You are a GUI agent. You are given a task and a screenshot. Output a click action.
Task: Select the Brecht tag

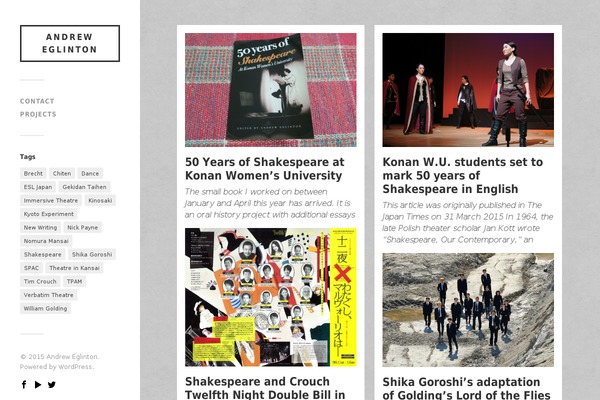[33, 173]
